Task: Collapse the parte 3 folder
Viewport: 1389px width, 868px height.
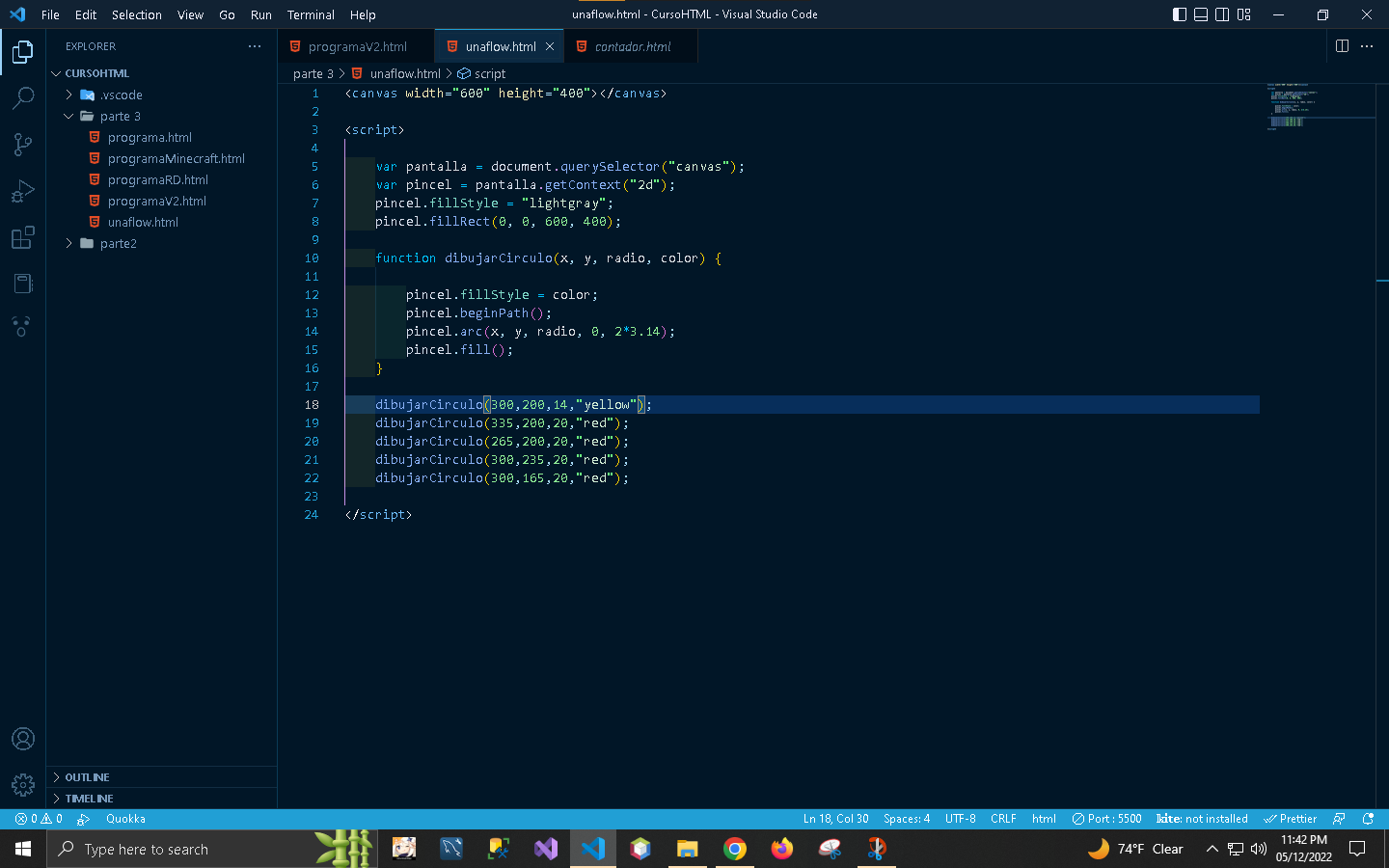Action: click(161, 116)
